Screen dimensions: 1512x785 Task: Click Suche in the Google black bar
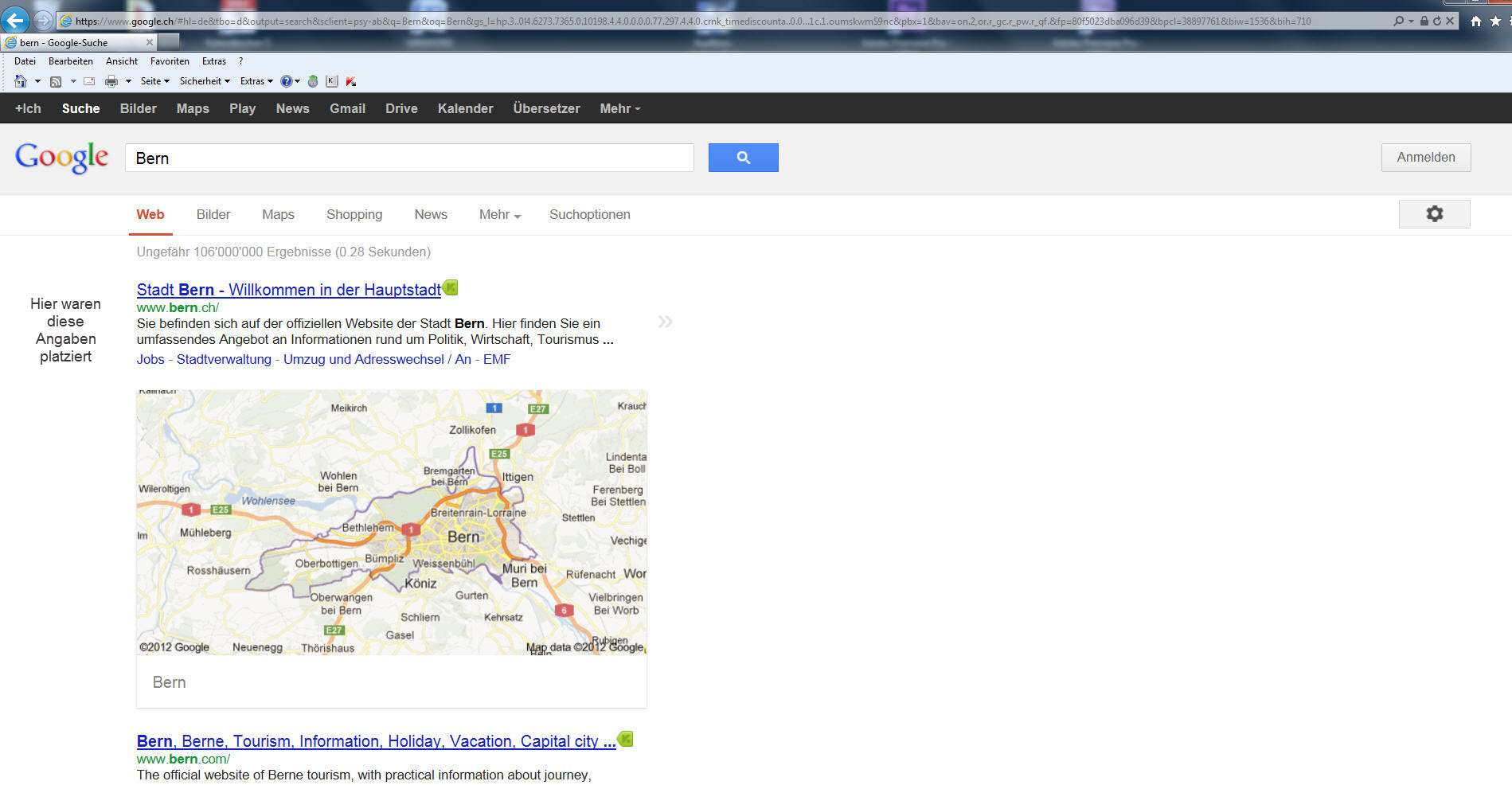[x=81, y=108]
